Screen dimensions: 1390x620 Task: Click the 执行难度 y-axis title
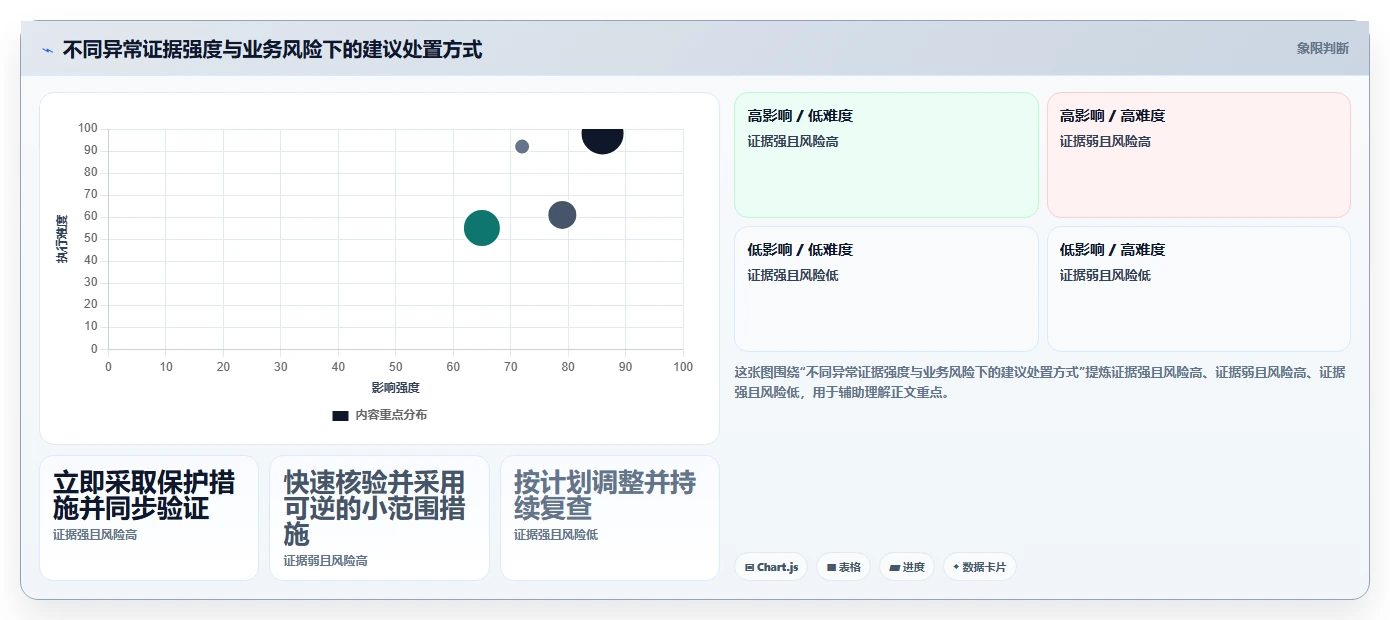click(x=62, y=239)
